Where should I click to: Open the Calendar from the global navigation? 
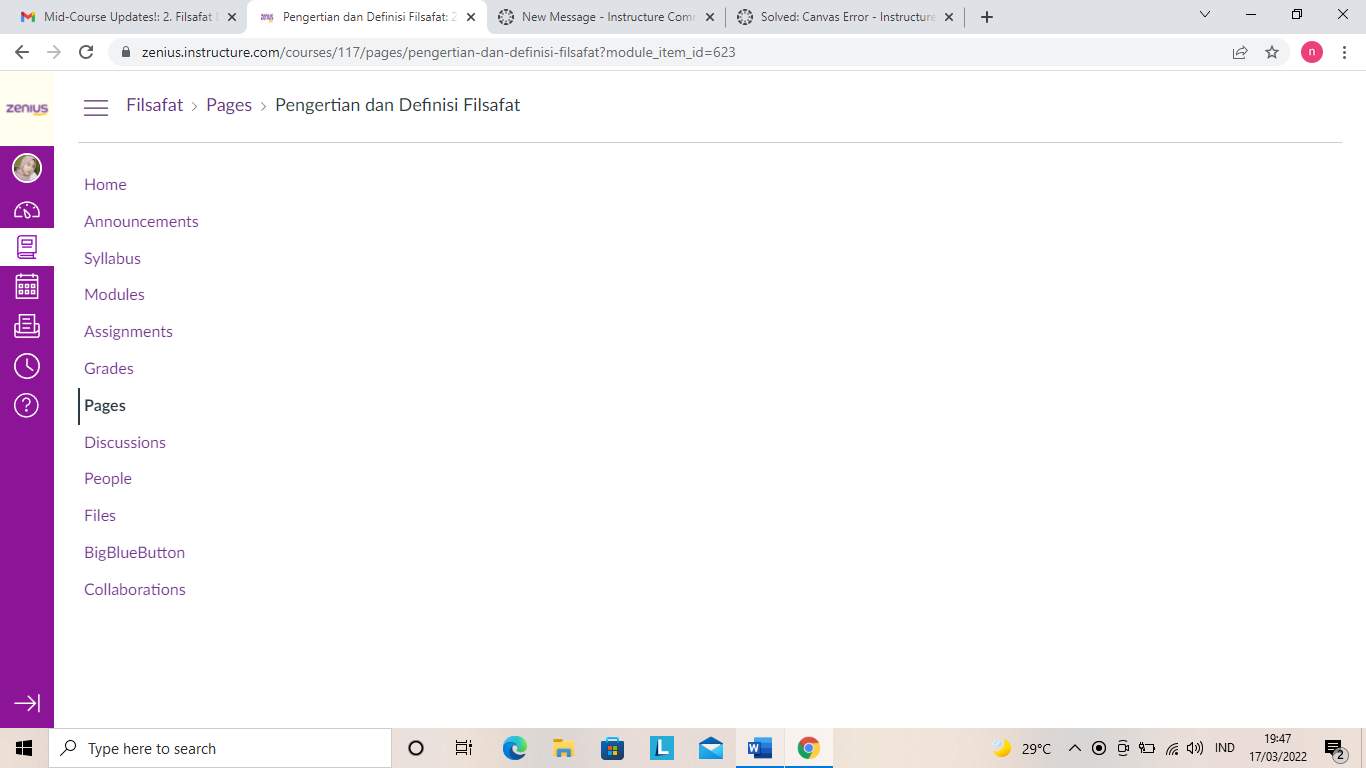pyautogui.click(x=27, y=286)
